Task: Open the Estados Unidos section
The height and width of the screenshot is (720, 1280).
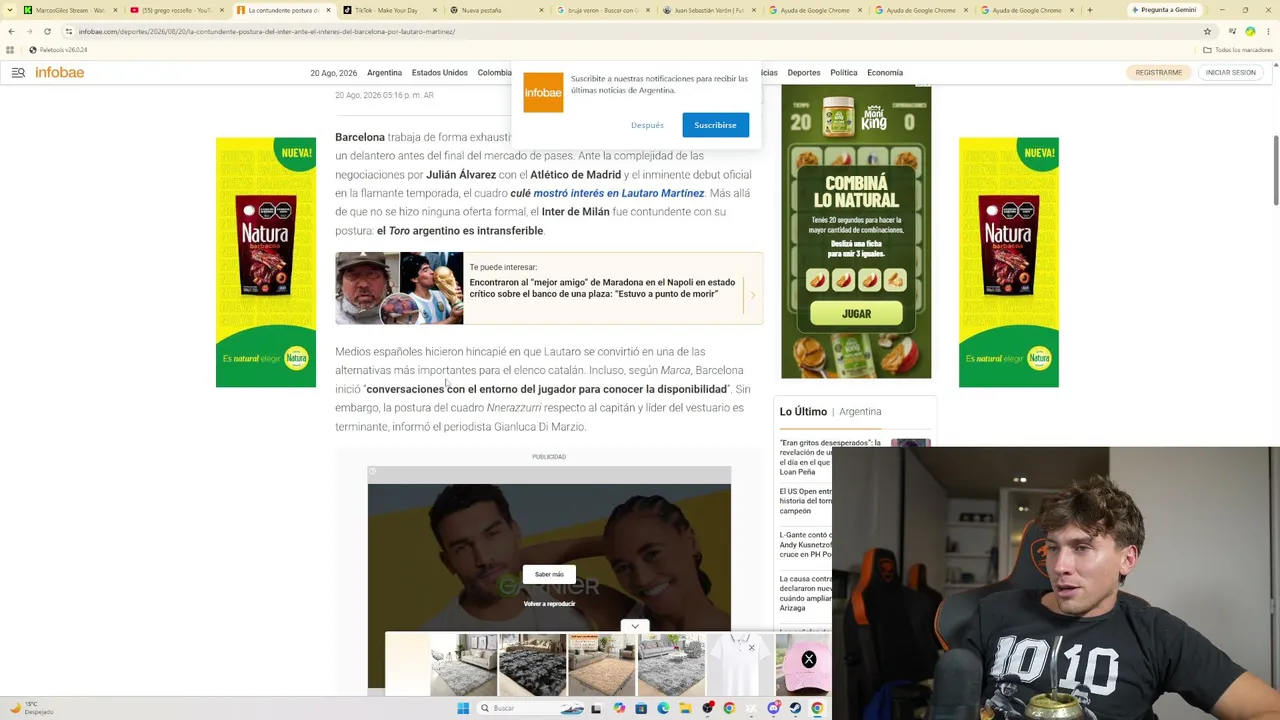Action: point(440,73)
